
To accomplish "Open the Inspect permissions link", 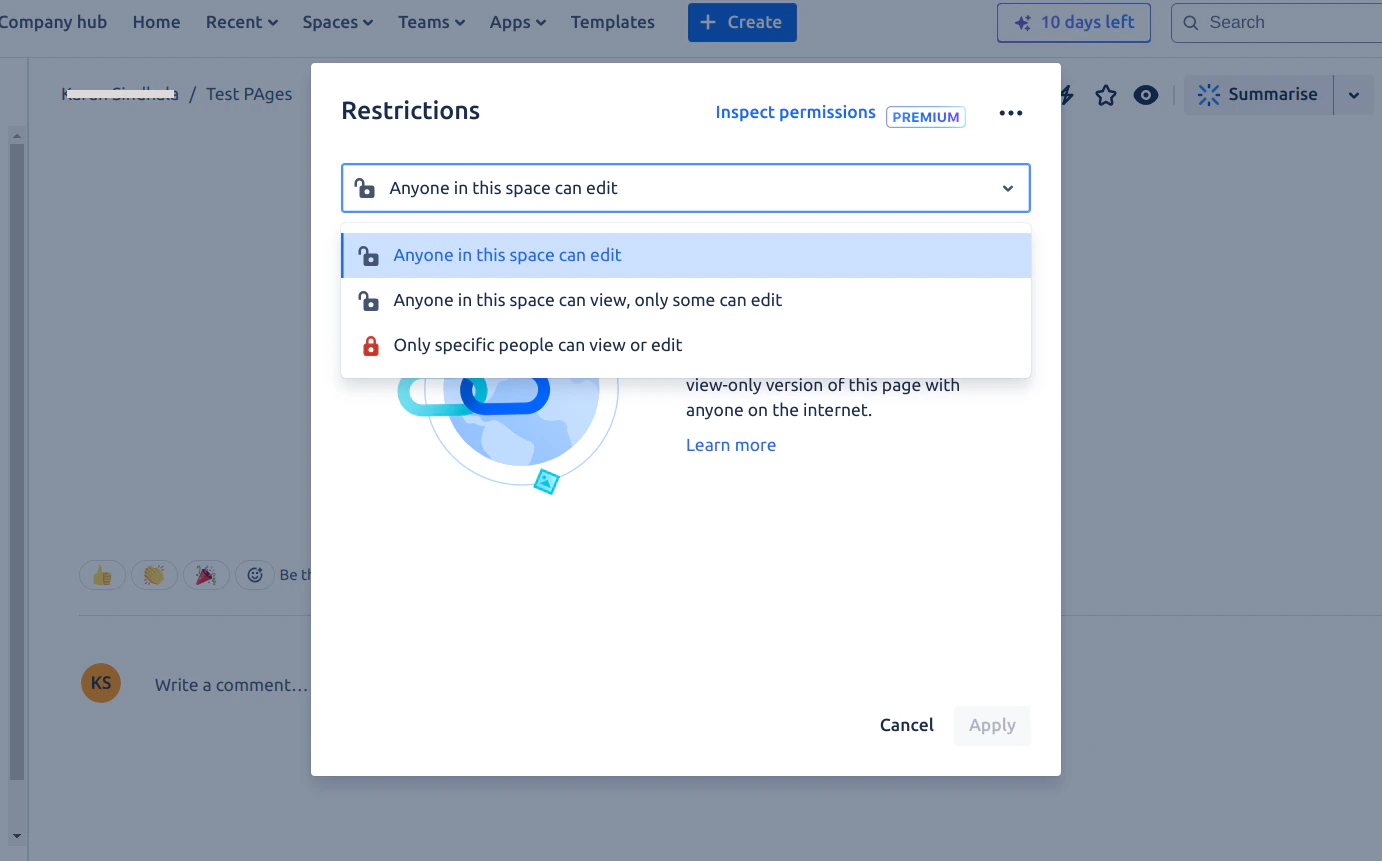I will coord(795,112).
